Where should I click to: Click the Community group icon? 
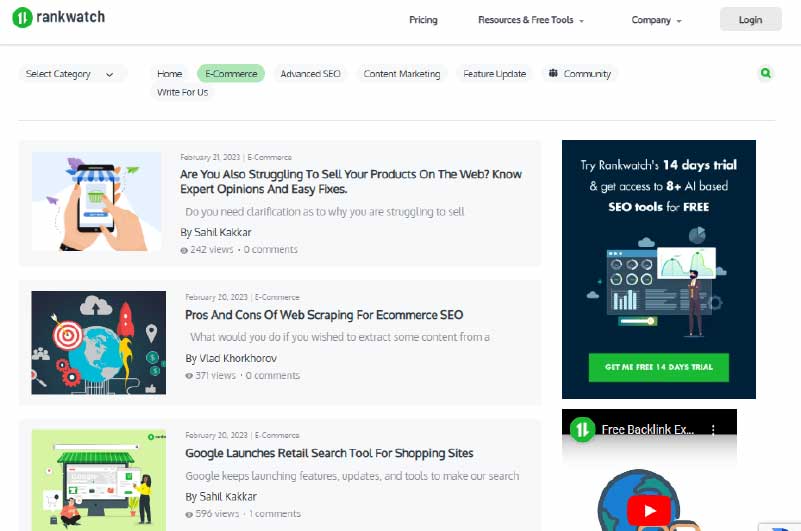click(x=553, y=73)
